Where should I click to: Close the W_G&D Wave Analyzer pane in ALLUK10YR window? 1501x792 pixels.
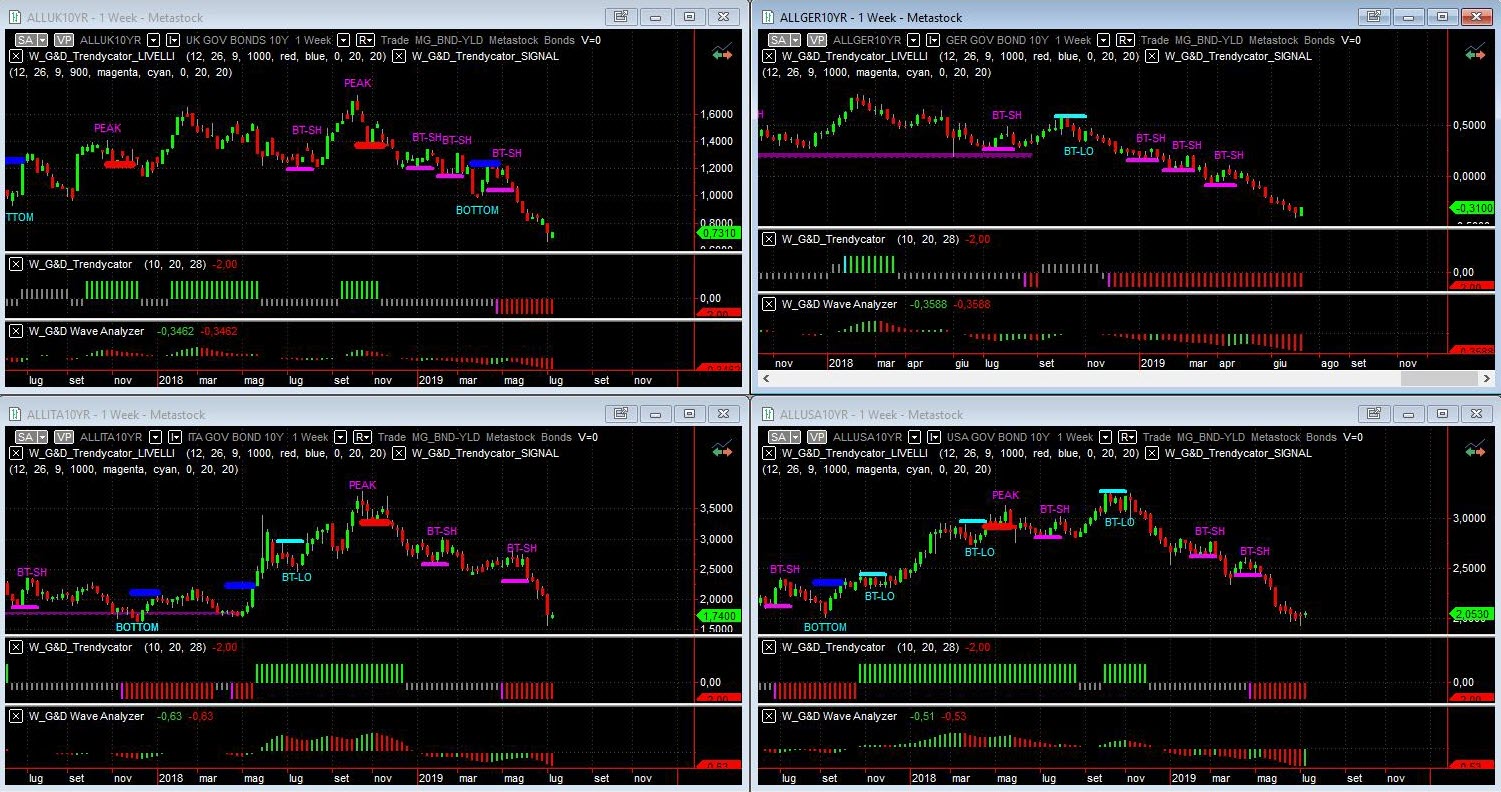click(16, 331)
